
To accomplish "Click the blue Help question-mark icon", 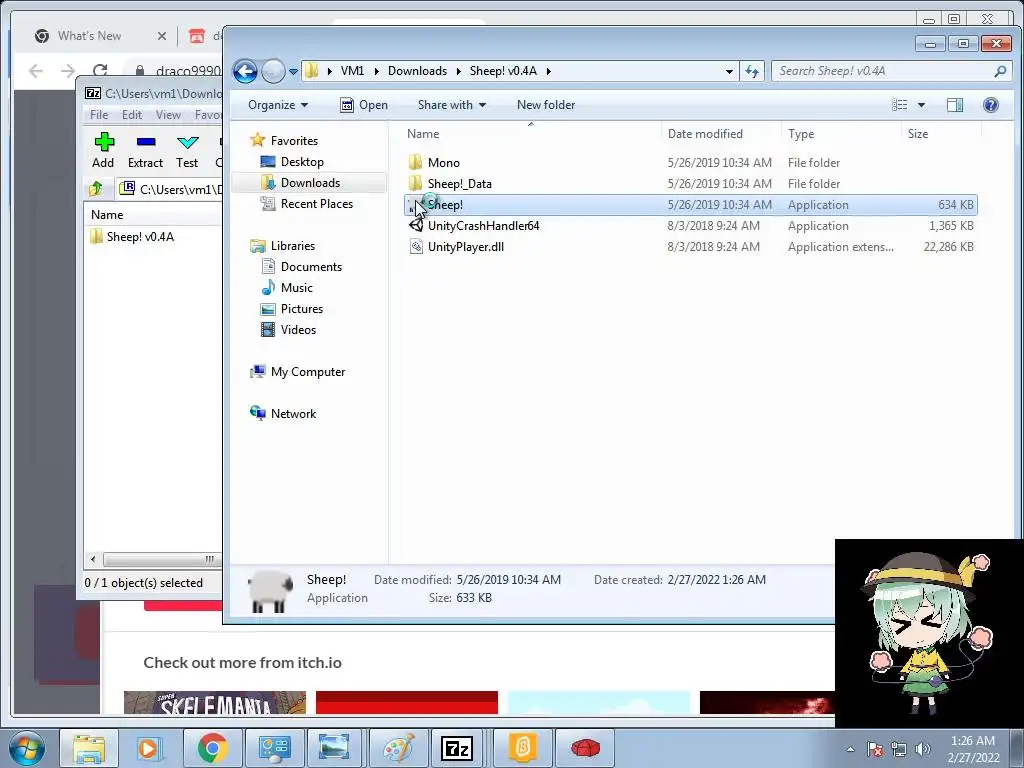I will pyautogui.click(x=991, y=105).
